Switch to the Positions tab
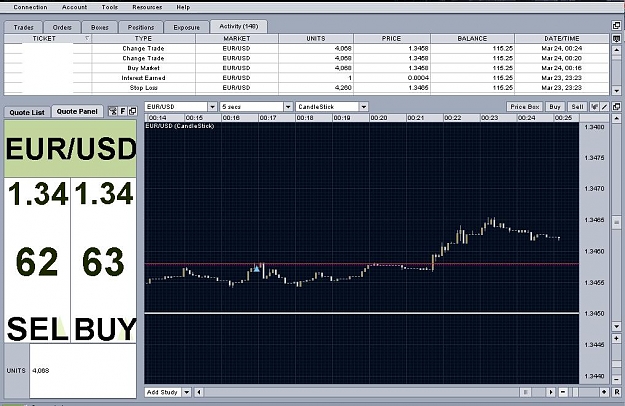This screenshot has height=406, width=625. tap(141, 27)
